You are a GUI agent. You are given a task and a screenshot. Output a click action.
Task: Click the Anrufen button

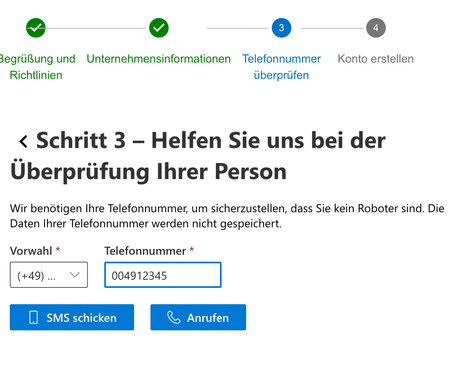click(x=198, y=317)
